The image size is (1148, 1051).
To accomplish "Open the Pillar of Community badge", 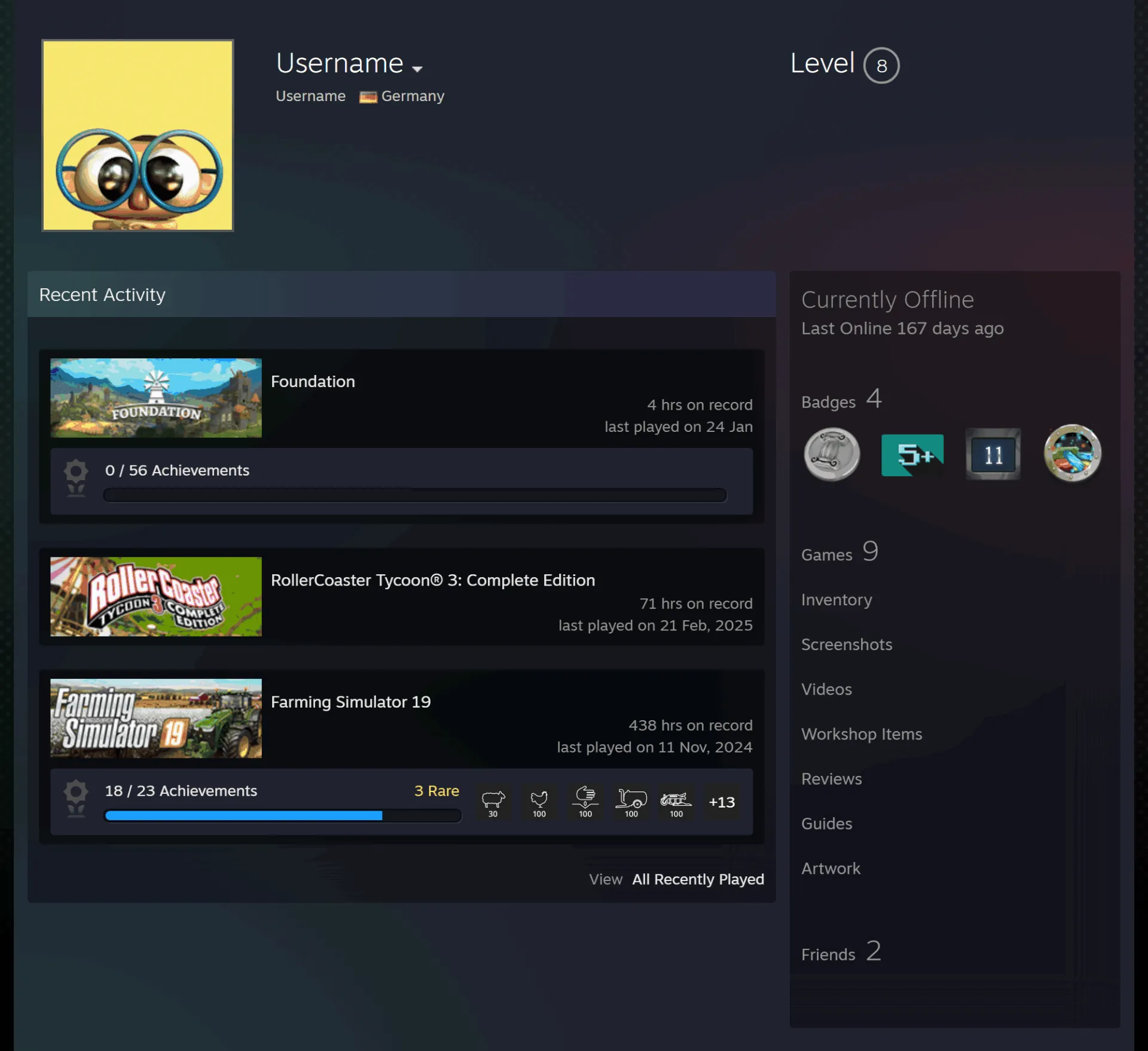I will 832,455.
